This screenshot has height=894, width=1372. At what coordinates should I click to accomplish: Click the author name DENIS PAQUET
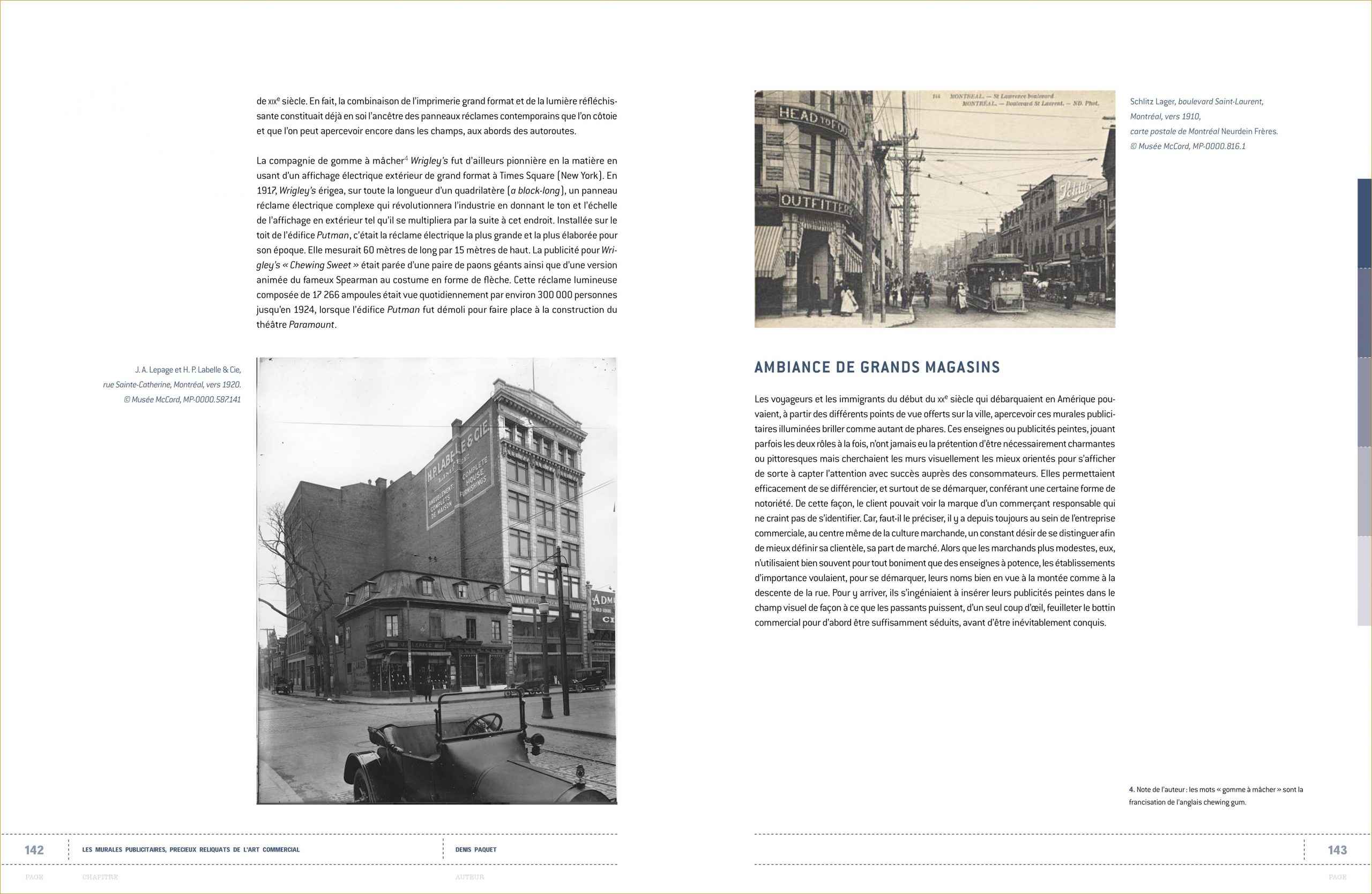(475, 850)
